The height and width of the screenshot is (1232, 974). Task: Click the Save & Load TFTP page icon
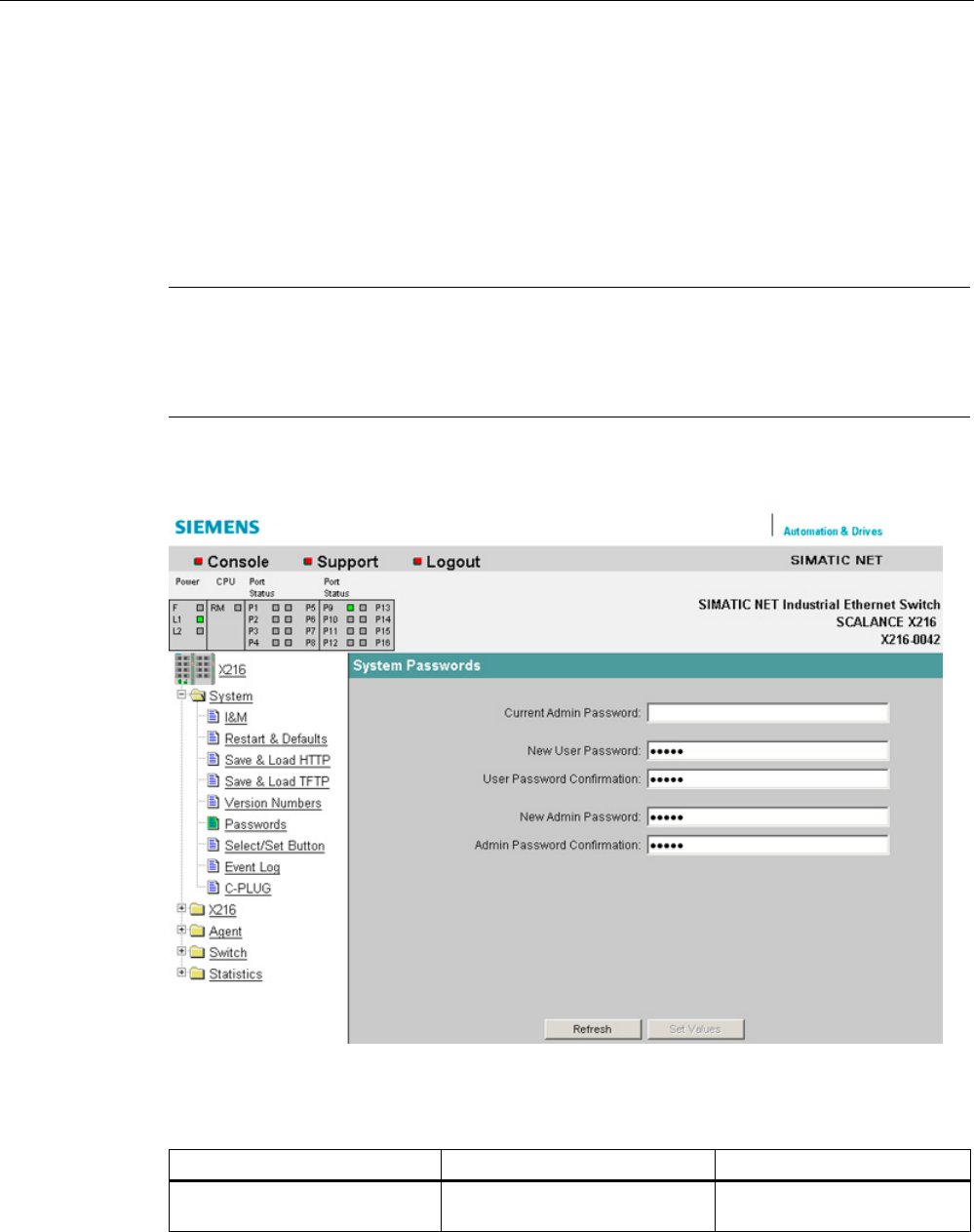point(214,781)
